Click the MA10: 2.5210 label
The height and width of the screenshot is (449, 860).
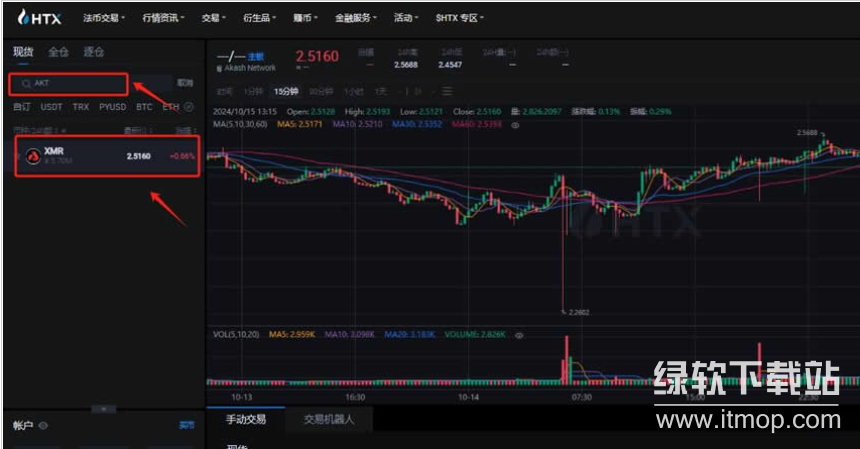click(x=358, y=125)
